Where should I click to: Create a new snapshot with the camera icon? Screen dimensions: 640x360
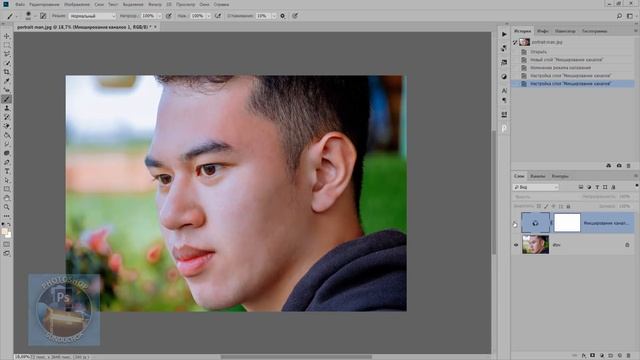click(619, 166)
